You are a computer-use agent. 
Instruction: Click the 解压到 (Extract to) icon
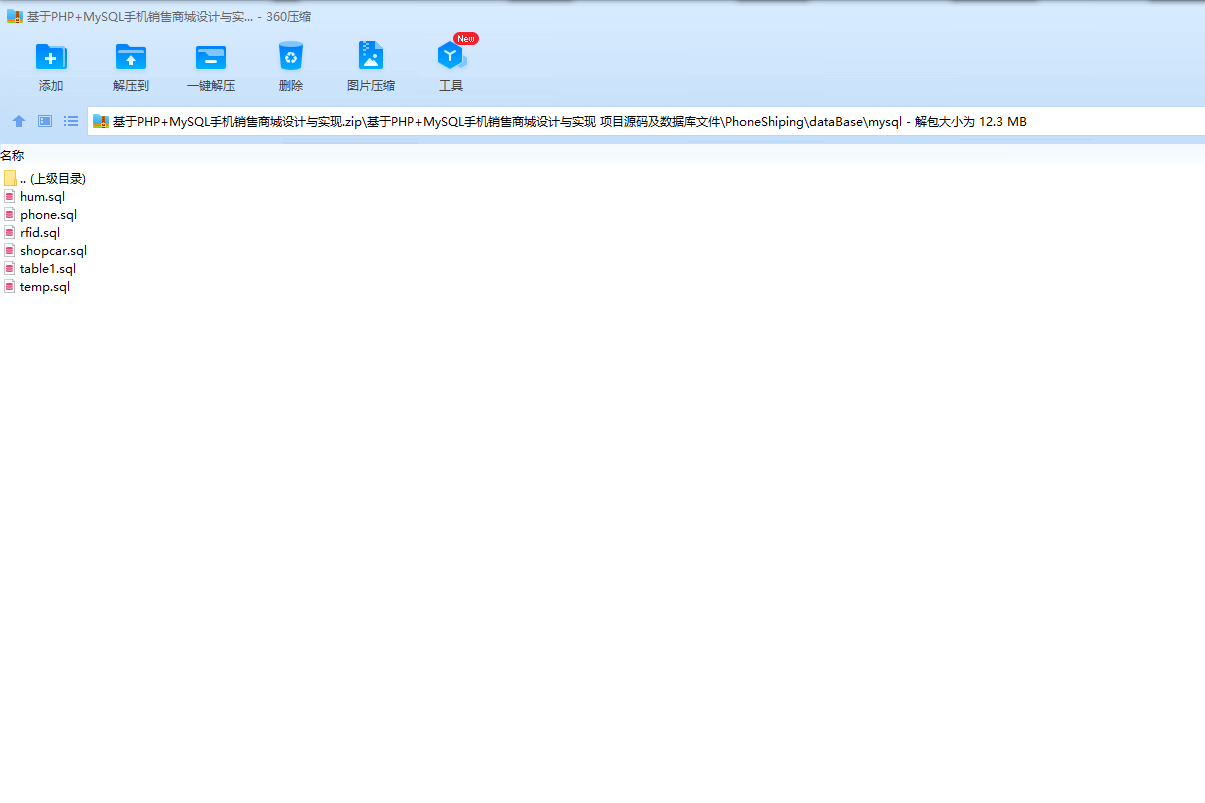[x=131, y=57]
